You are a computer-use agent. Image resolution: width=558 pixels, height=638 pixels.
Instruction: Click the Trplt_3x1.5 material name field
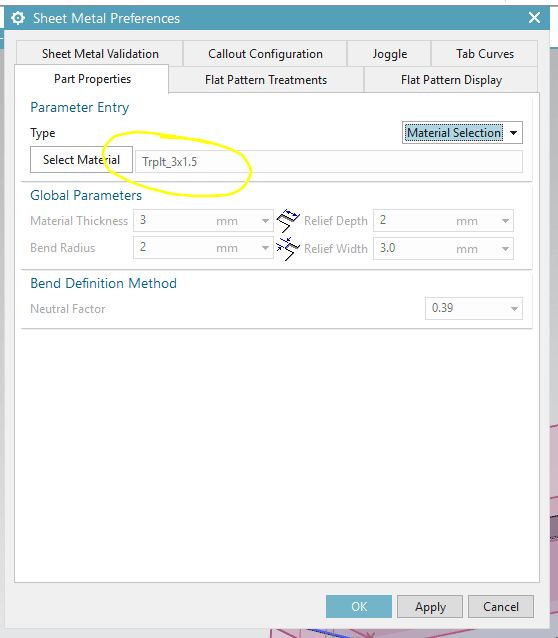[329, 162]
